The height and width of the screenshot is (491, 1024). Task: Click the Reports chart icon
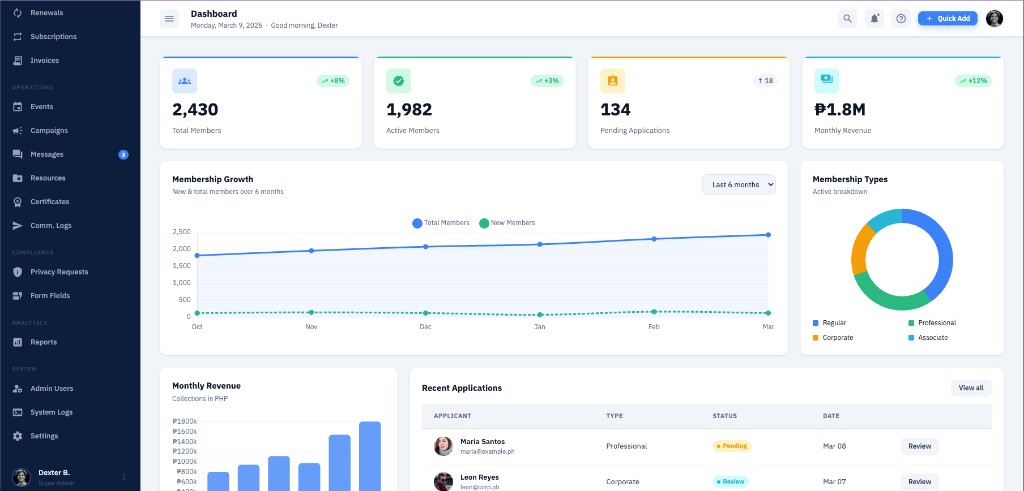(18, 342)
